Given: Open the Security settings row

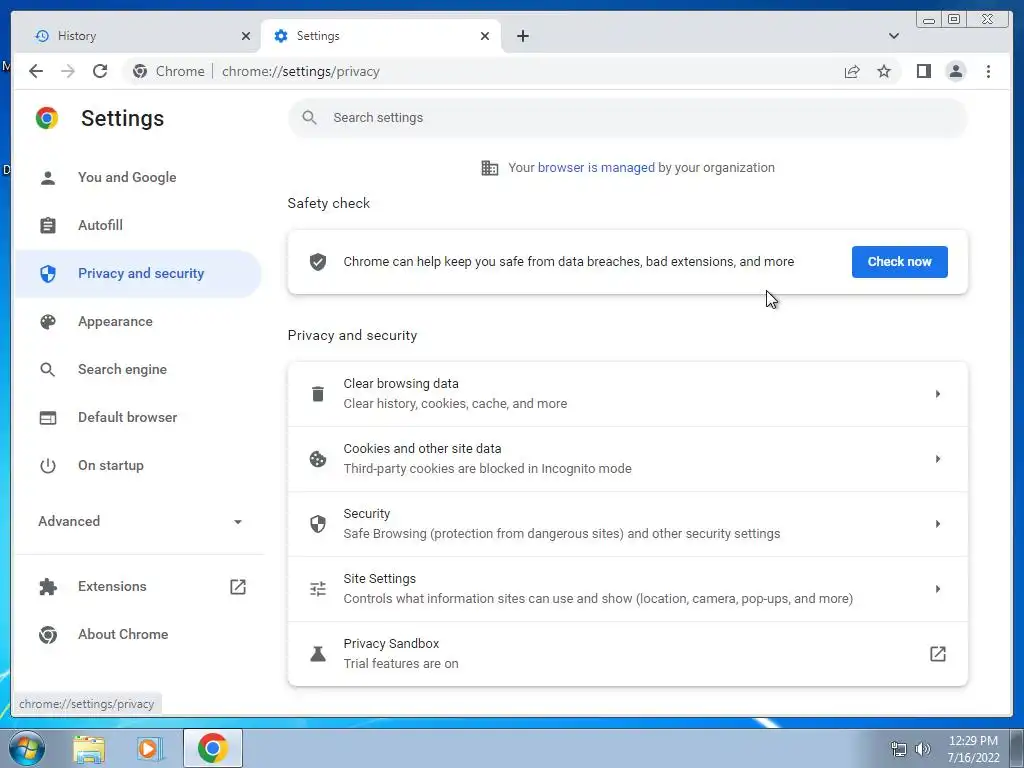Looking at the screenshot, I should tap(628, 524).
